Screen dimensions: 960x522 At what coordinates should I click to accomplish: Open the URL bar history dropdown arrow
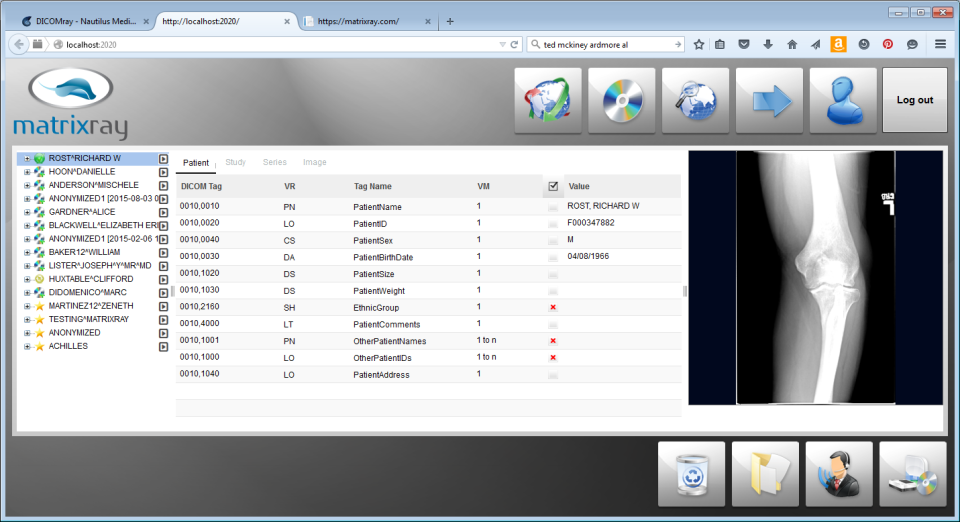coord(502,45)
